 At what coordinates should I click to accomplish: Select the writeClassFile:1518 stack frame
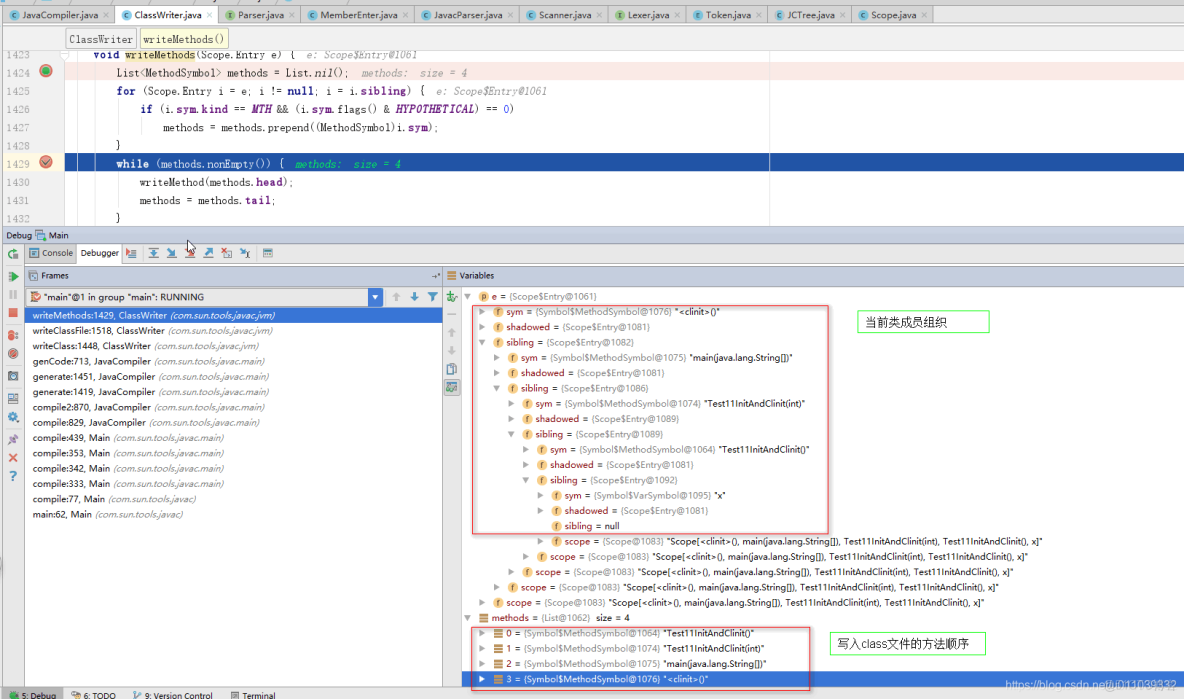(98, 330)
